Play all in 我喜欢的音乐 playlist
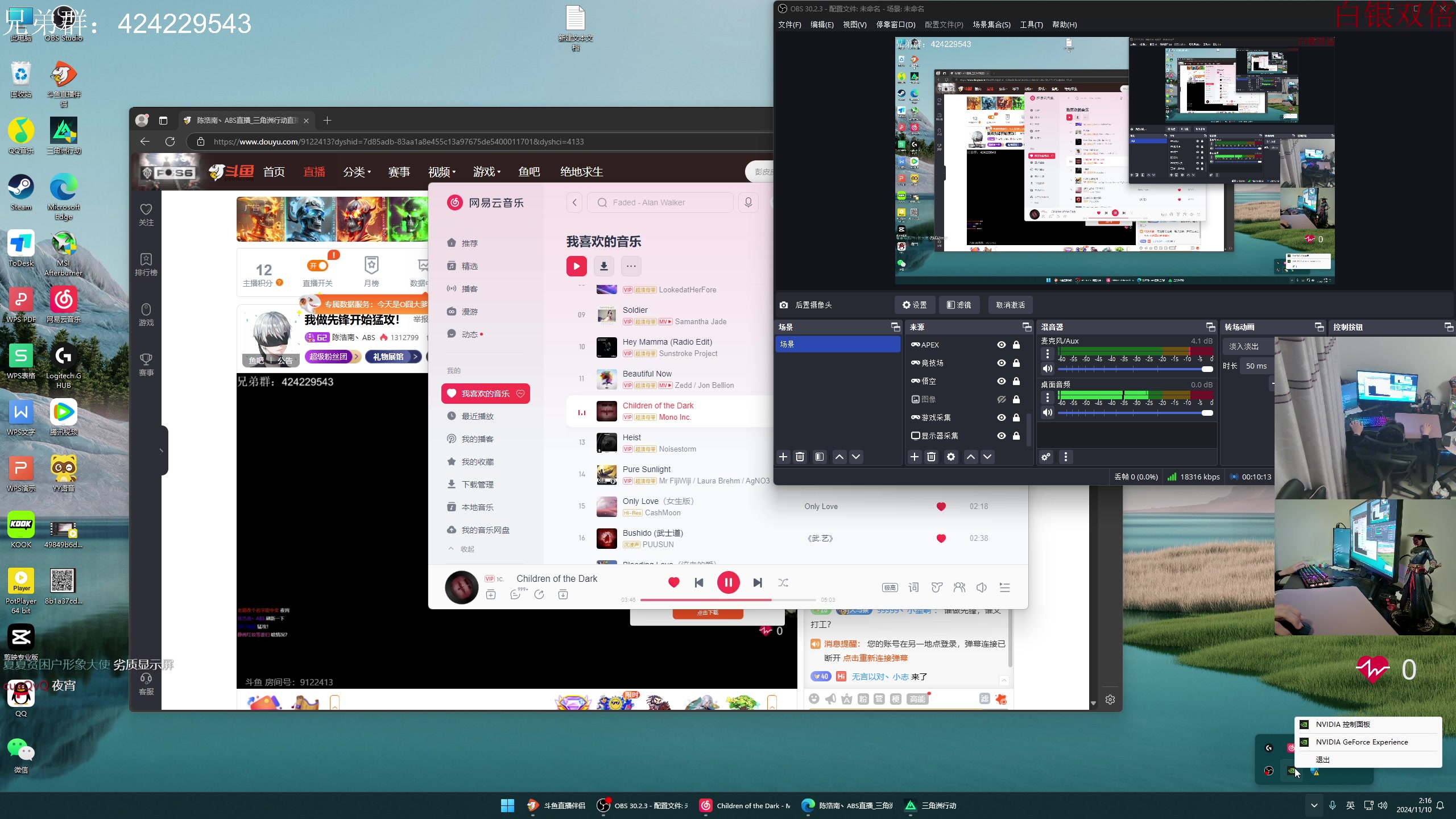The height and width of the screenshot is (819, 1456). click(x=576, y=266)
